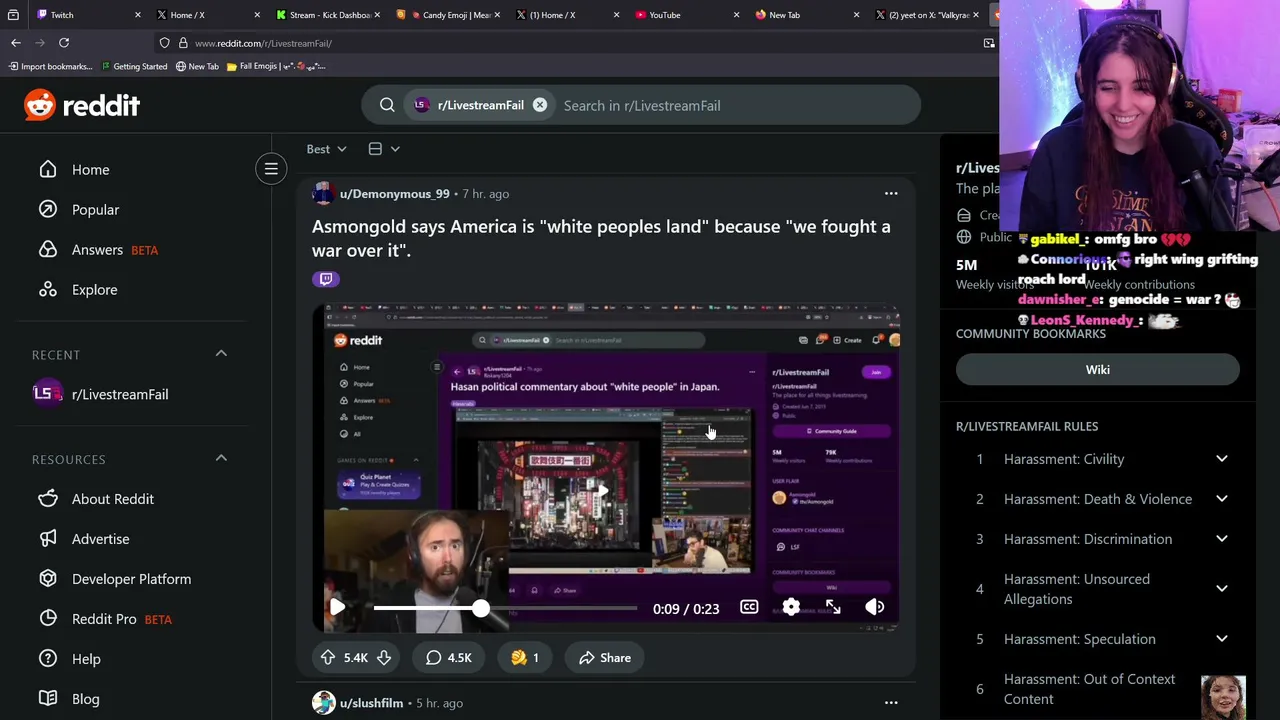
Task: Play the embedded video
Action: click(x=337, y=608)
